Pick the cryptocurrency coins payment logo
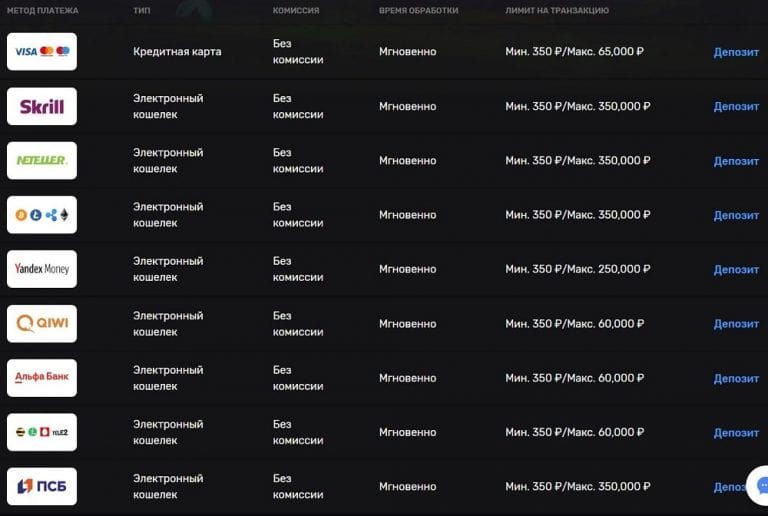This screenshot has width=768, height=516. click(42, 215)
